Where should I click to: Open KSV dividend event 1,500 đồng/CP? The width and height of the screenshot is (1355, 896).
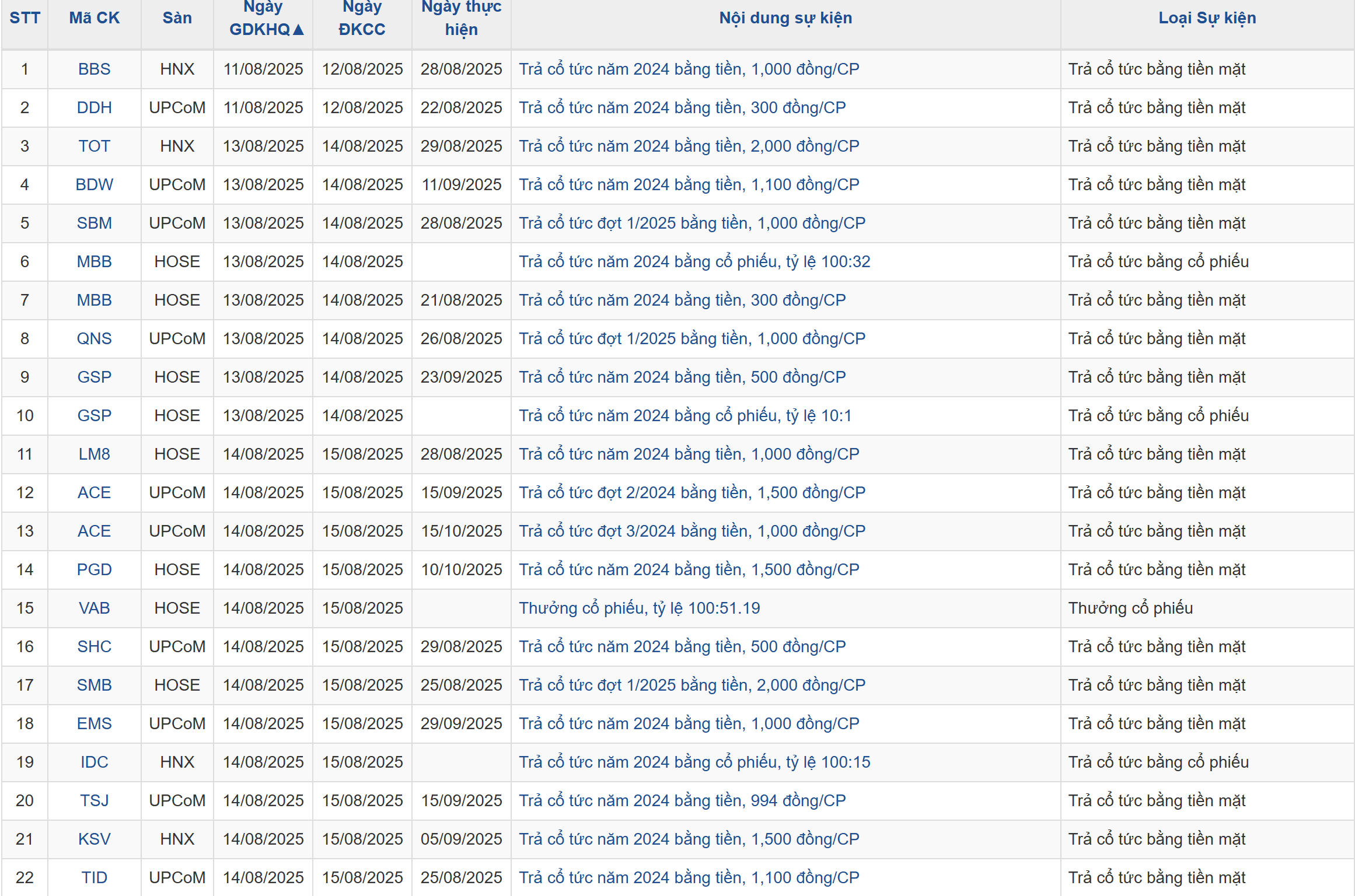tap(689, 839)
